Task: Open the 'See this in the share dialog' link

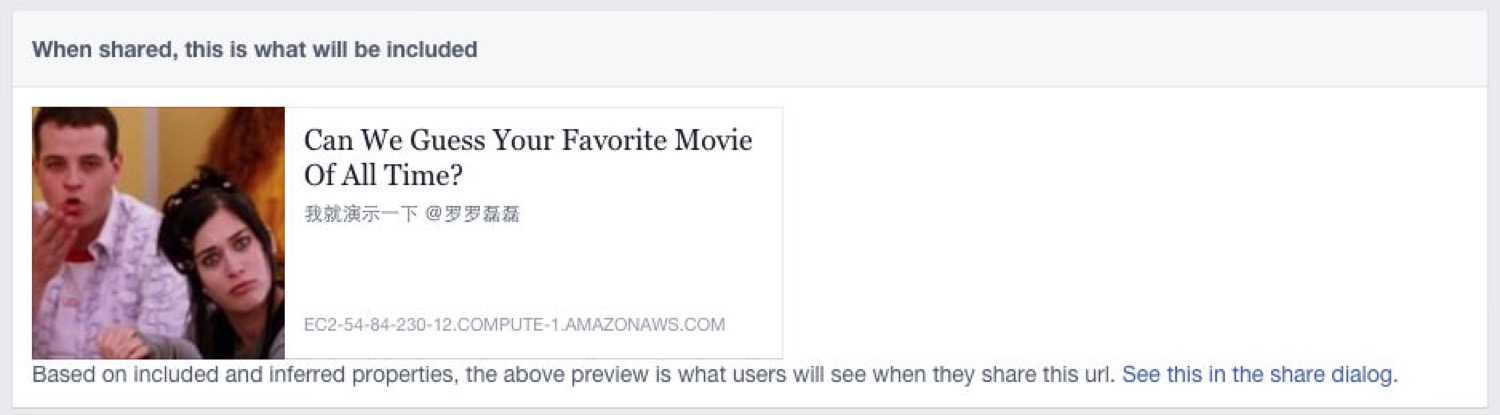Action: pos(1259,375)
